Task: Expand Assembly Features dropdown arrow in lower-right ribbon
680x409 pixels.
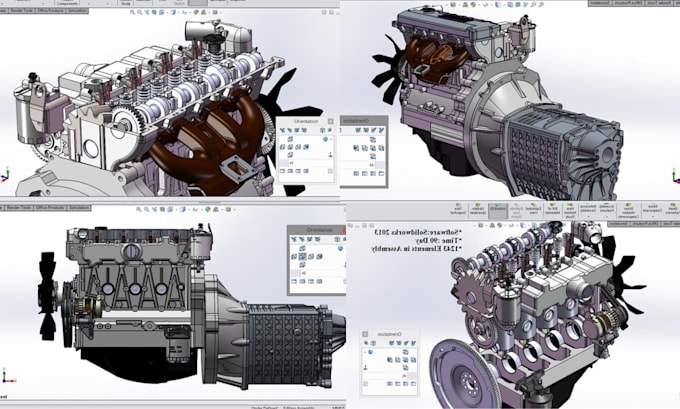Action: [x=607, y=216]
